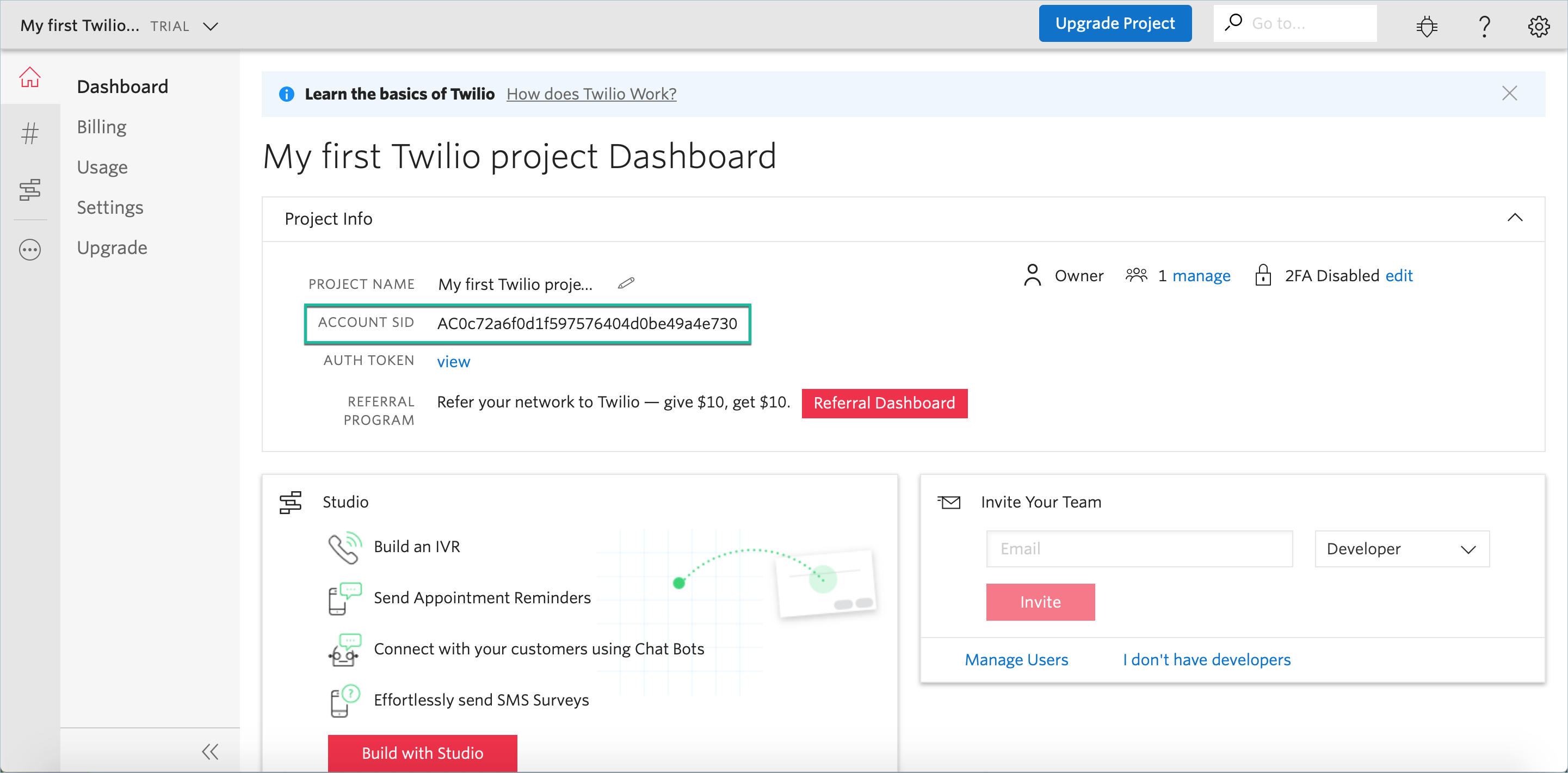Open the Developer role dropdown
The image size is (1568, 773).
[1401, 548]
